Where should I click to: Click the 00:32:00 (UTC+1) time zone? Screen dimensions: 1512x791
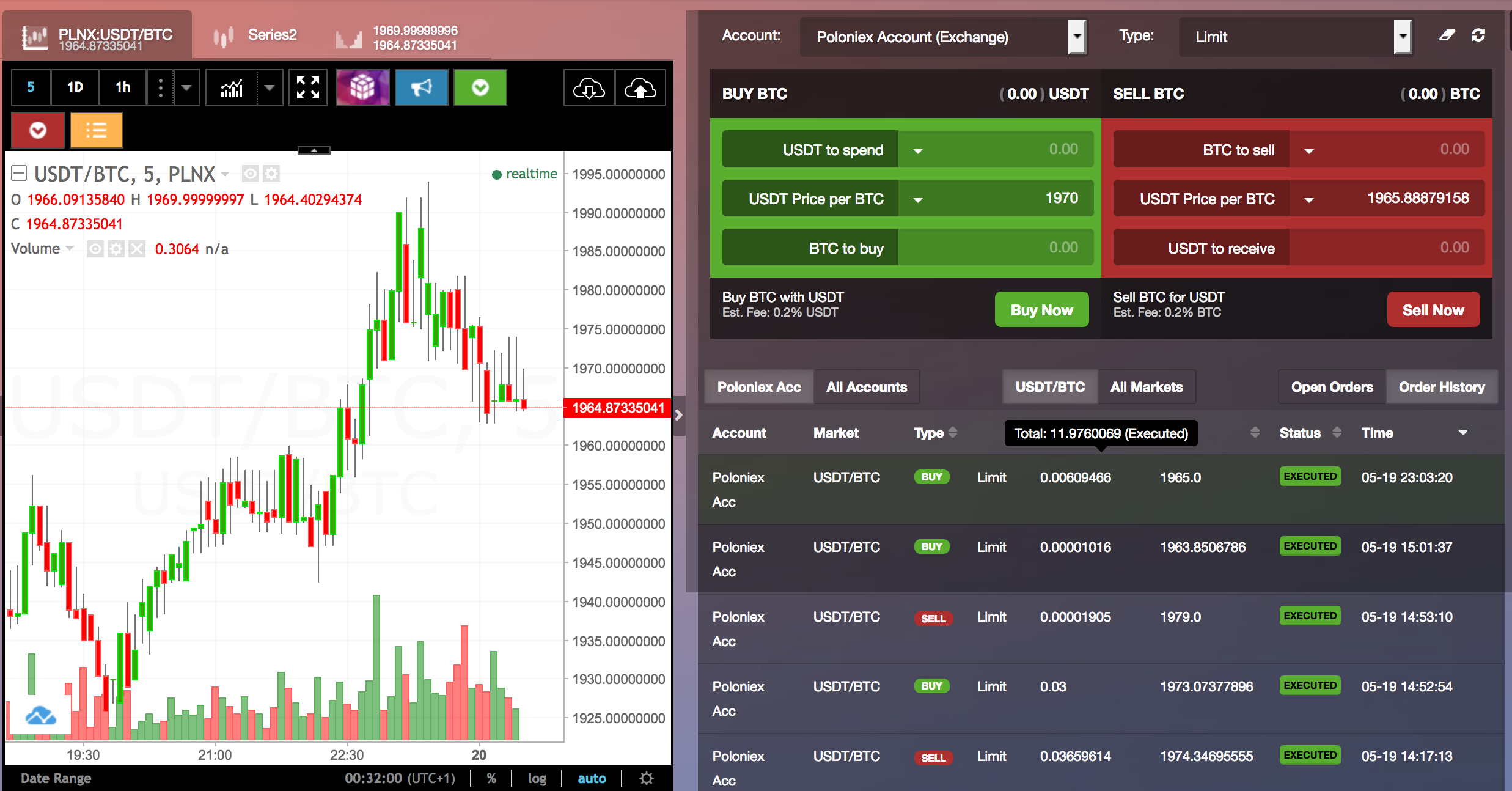click(x=400, y=778)
